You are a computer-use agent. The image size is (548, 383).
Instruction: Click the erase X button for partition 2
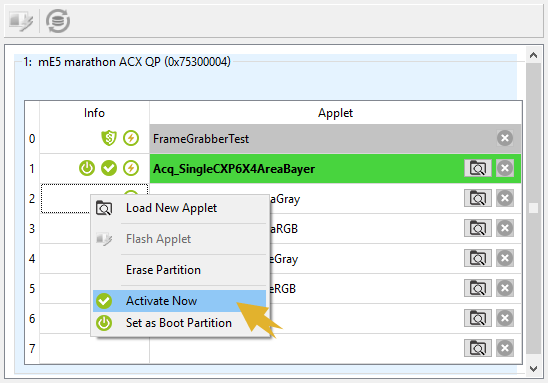pyautogui.click(x=505, y=198)
